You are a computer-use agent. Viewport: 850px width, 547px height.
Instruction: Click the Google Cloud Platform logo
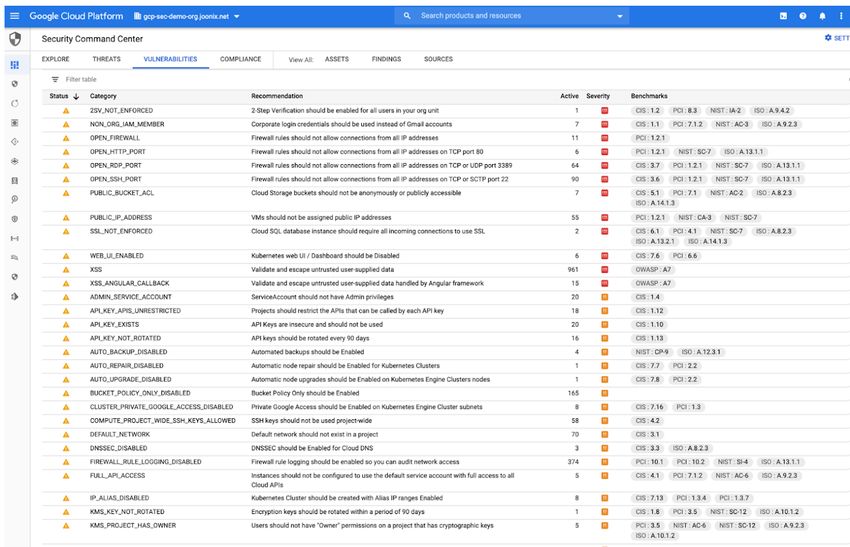click(x=76, y=16)
